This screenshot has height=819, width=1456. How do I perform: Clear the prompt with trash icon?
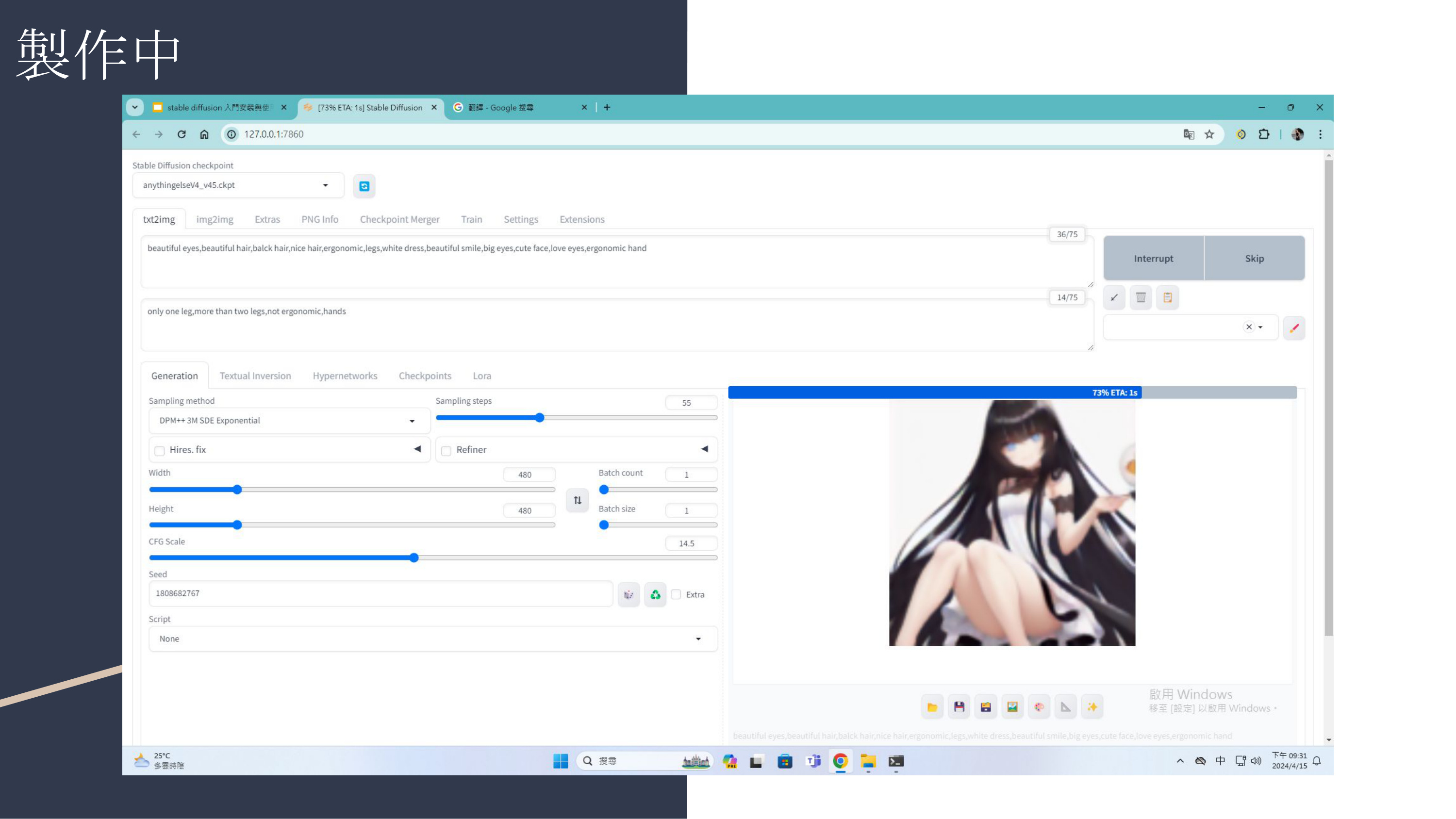tap(1141, 297)
